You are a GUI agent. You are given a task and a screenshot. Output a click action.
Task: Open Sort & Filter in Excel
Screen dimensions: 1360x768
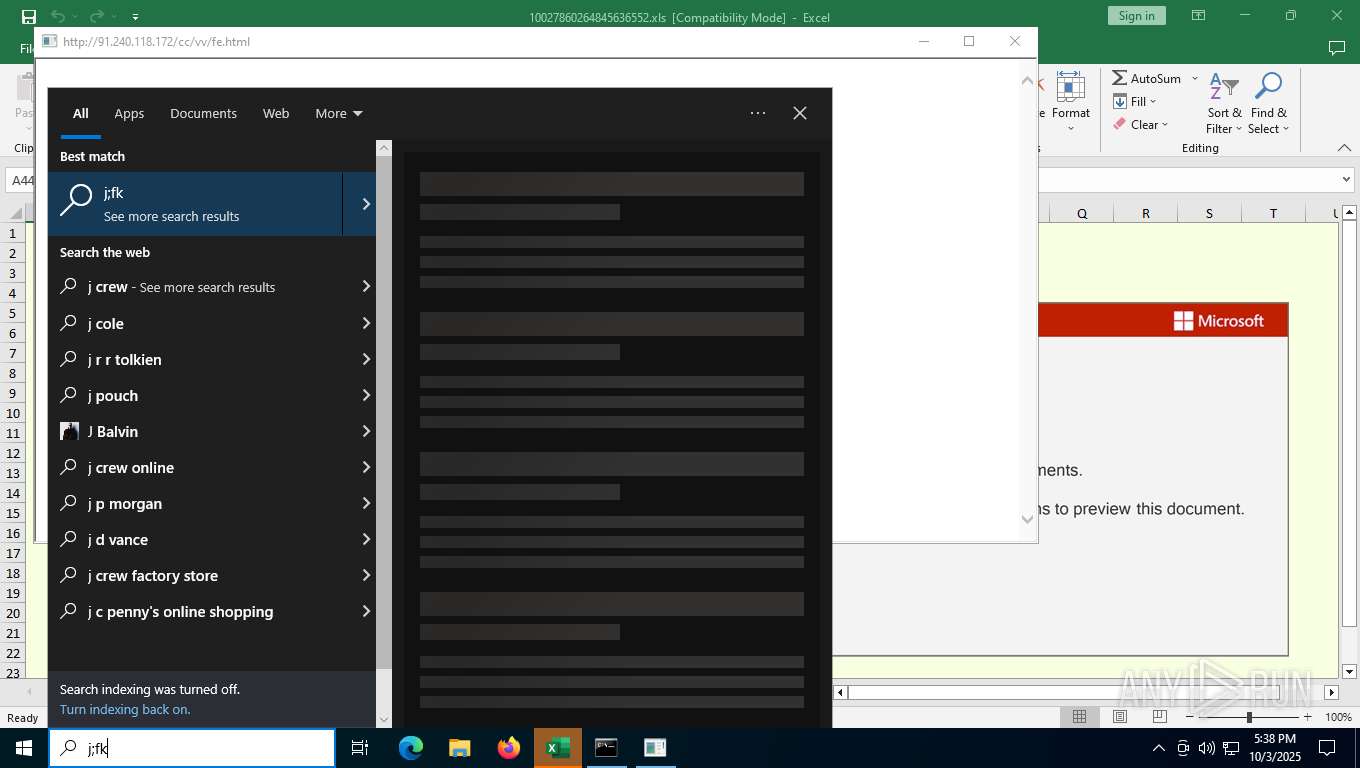(1224, 104)
